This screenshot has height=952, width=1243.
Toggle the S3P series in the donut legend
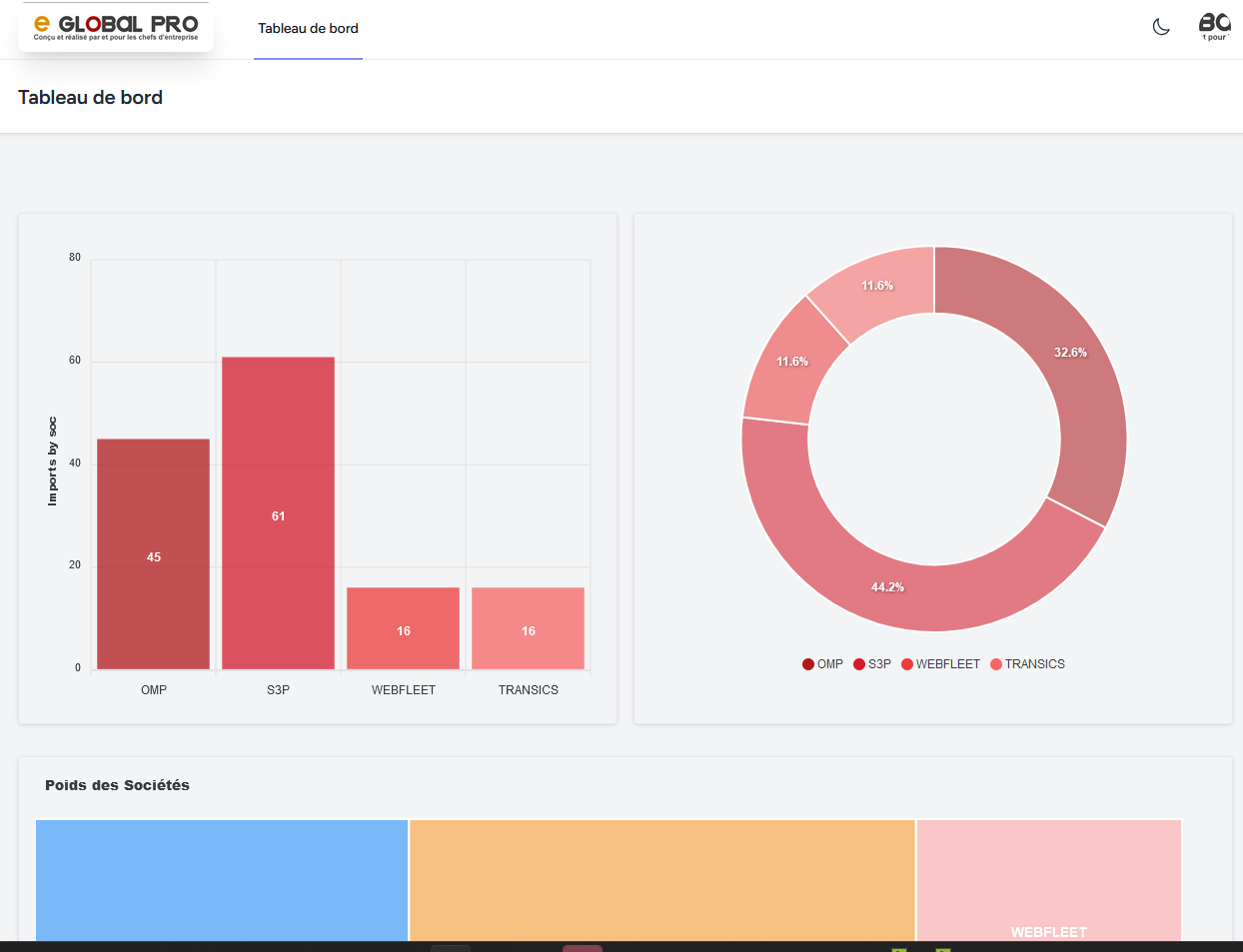(872, 664)
